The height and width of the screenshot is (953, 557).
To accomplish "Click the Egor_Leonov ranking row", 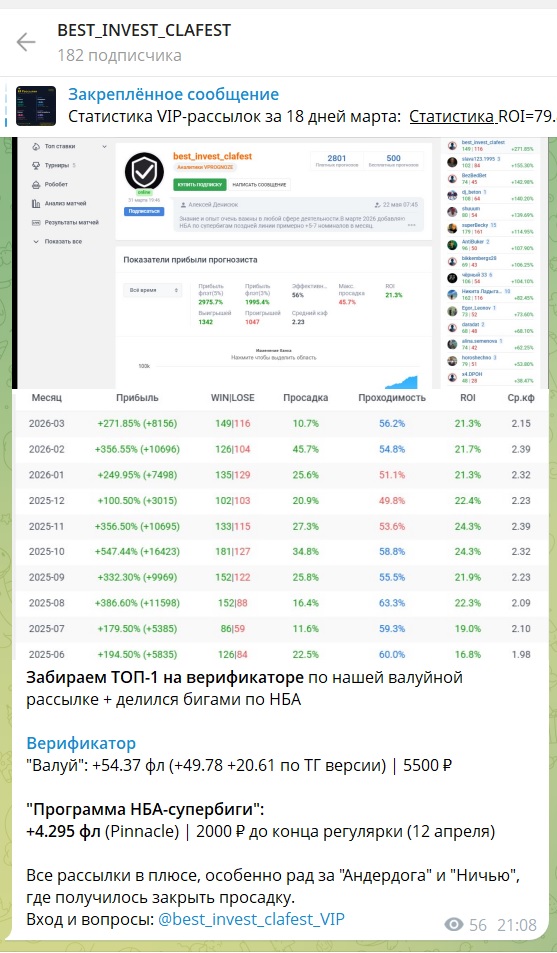I will 490,311.
